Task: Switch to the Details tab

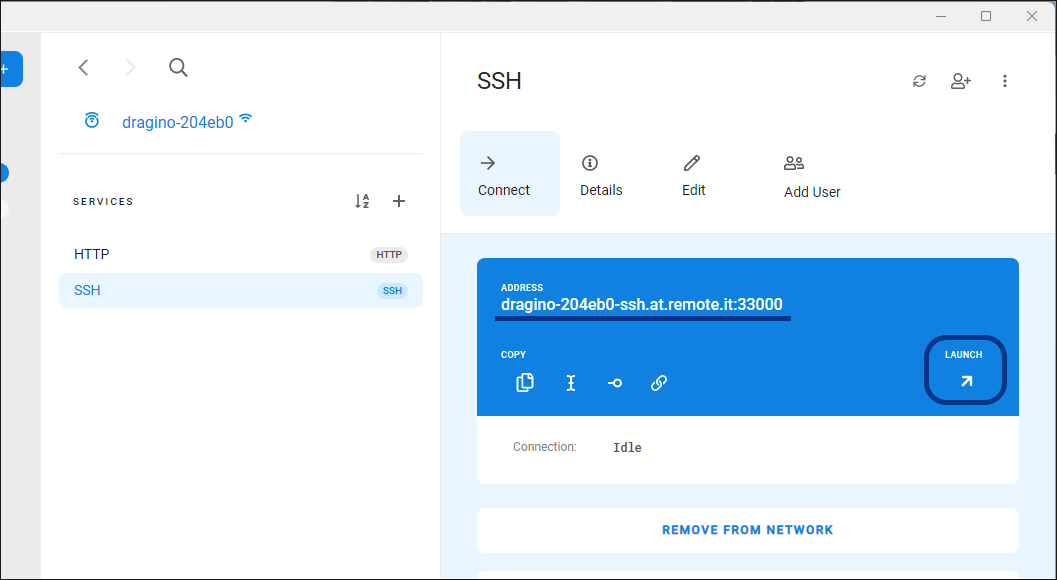Action: pos(601,175)
